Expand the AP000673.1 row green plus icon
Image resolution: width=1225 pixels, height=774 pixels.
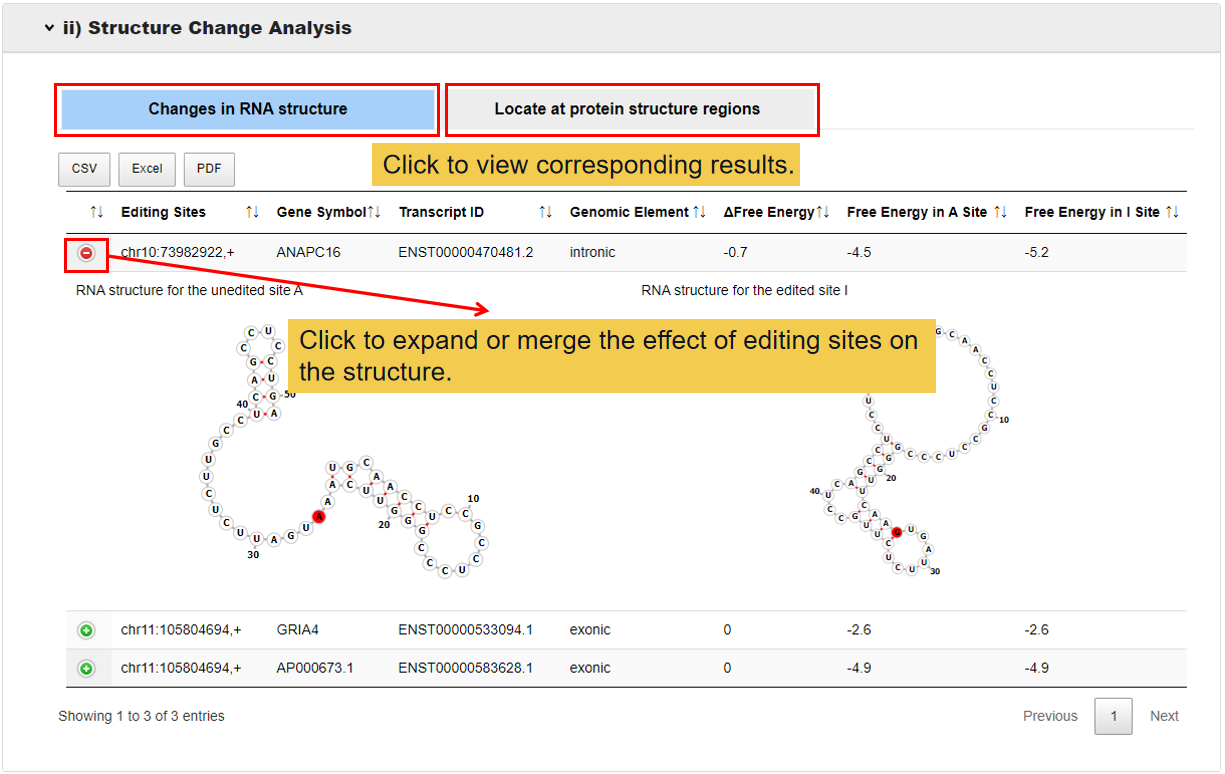[x=86, y=668]
